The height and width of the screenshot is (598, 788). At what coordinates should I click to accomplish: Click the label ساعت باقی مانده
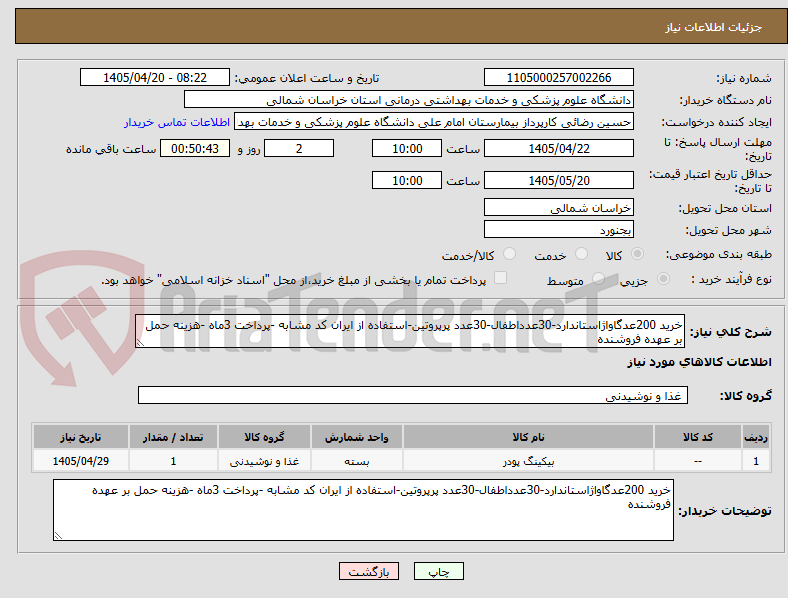pyautogui.click(x=111, y=150)
